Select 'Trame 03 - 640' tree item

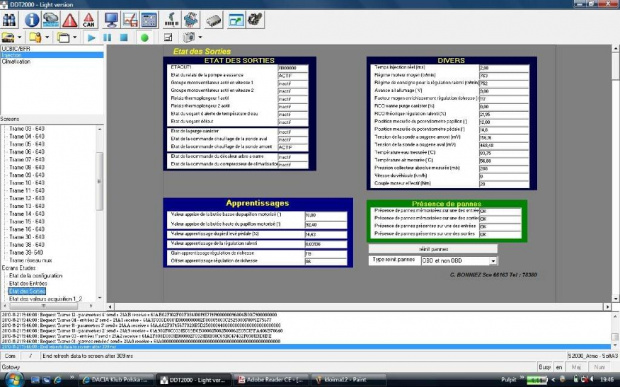tap(27, 129)
